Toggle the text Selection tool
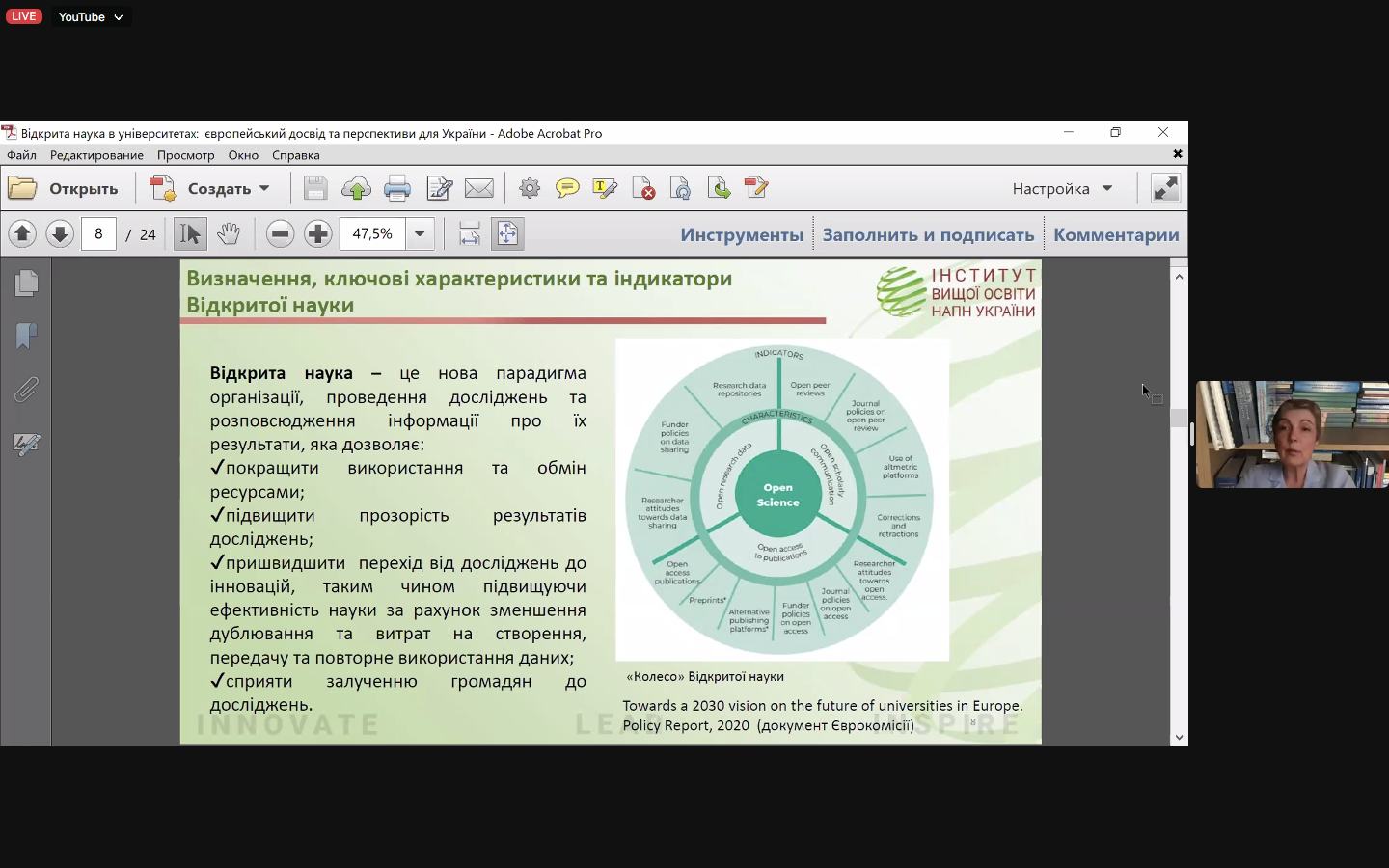 (x=190, y=234)
